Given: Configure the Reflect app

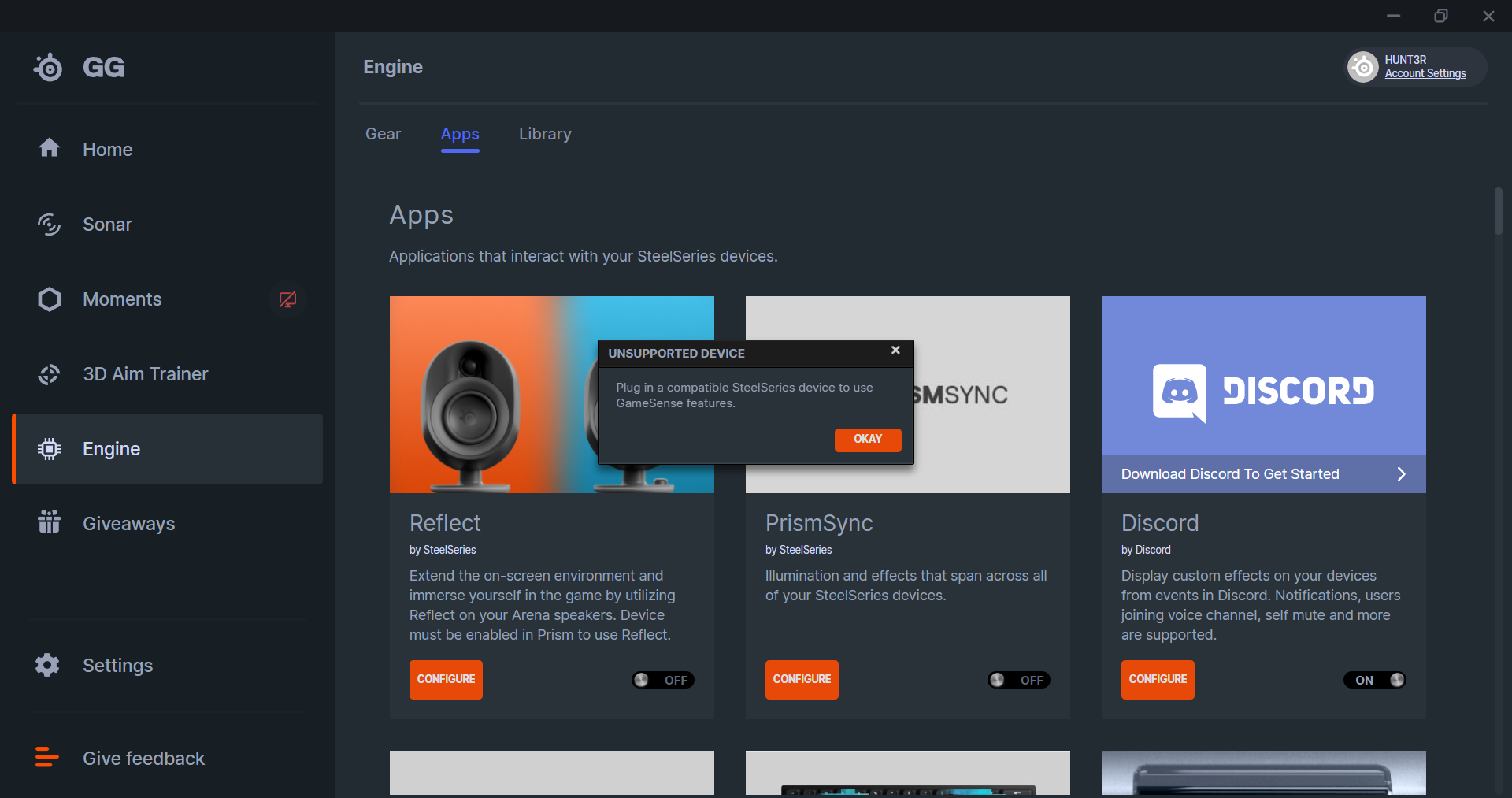Looking at the screenshot, I should [x=446, y=679].
